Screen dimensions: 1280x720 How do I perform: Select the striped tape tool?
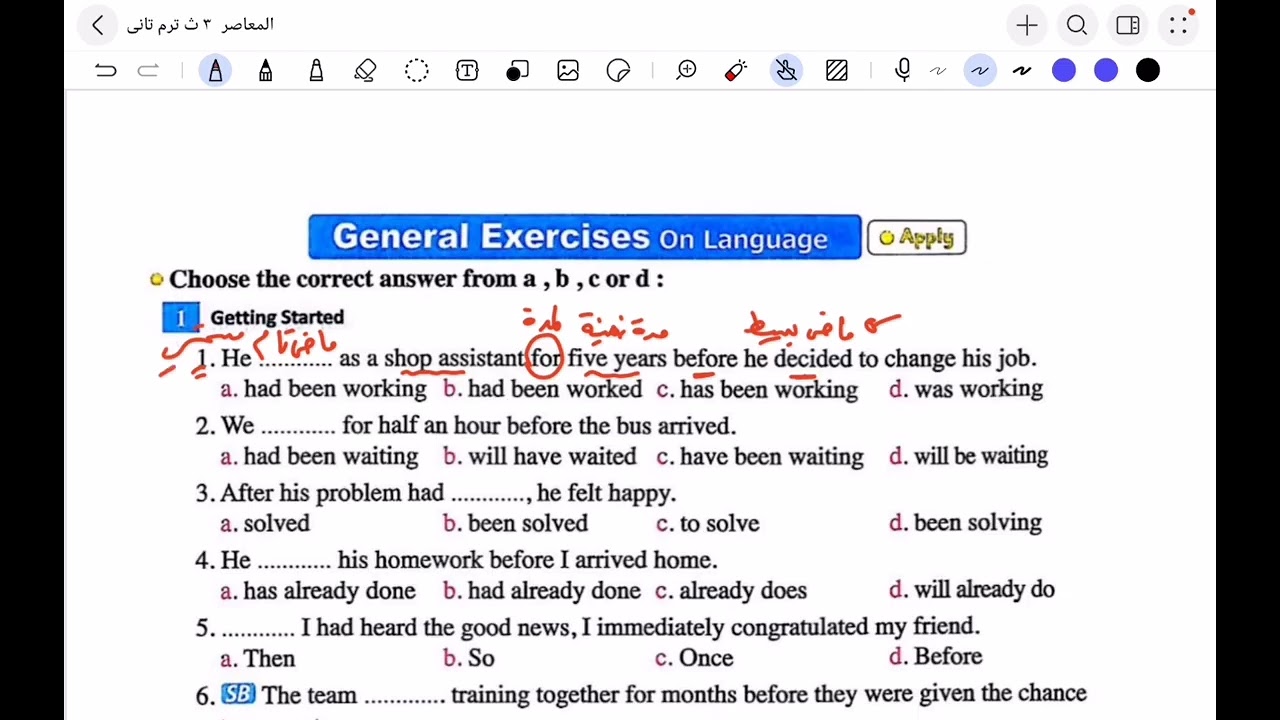837,70
